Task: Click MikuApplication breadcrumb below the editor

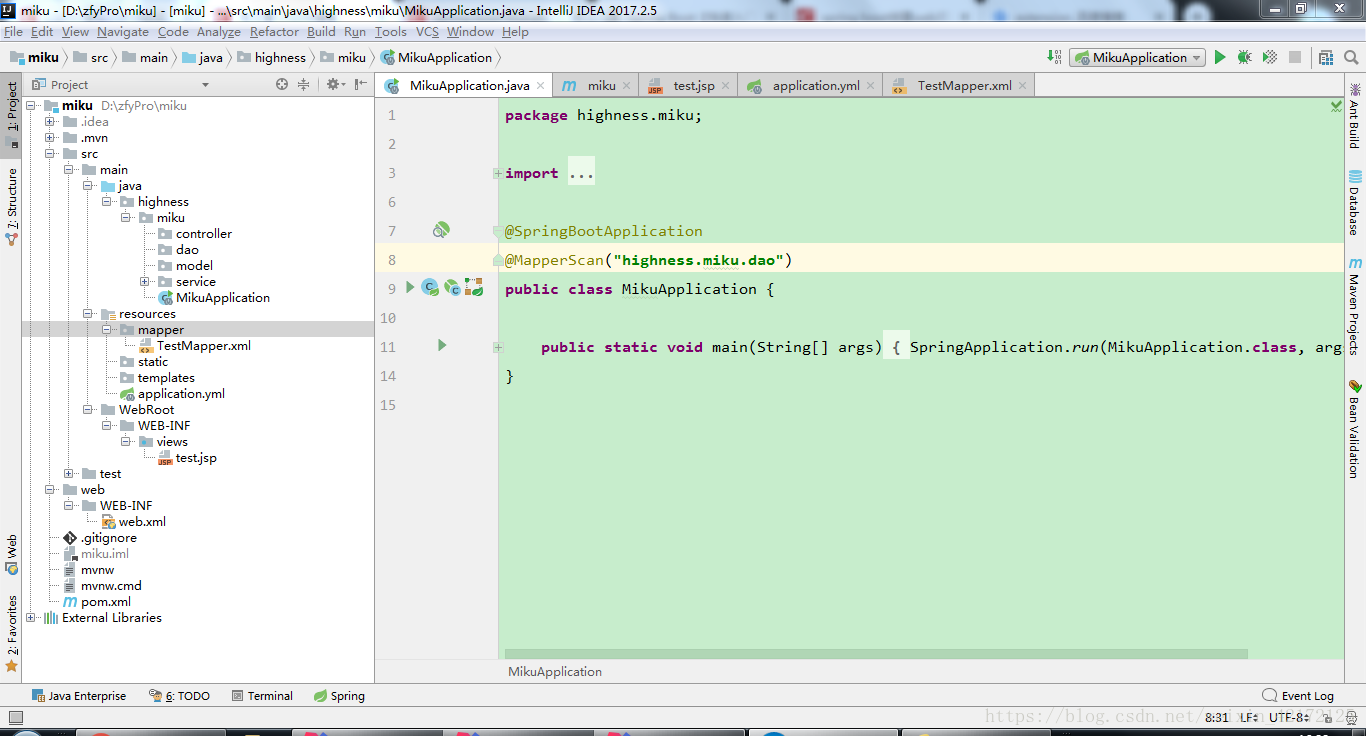Action: (555, 672)
